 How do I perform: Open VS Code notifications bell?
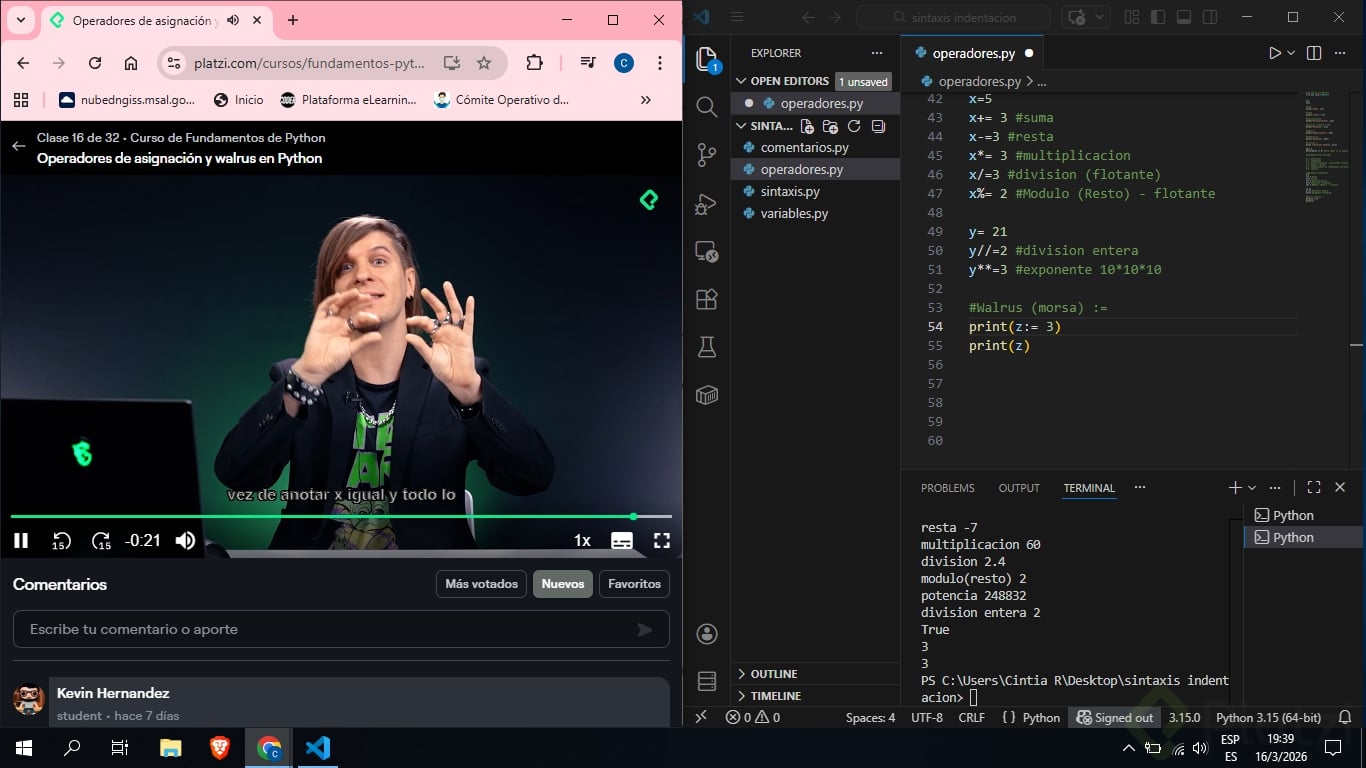pos(1346,717)
